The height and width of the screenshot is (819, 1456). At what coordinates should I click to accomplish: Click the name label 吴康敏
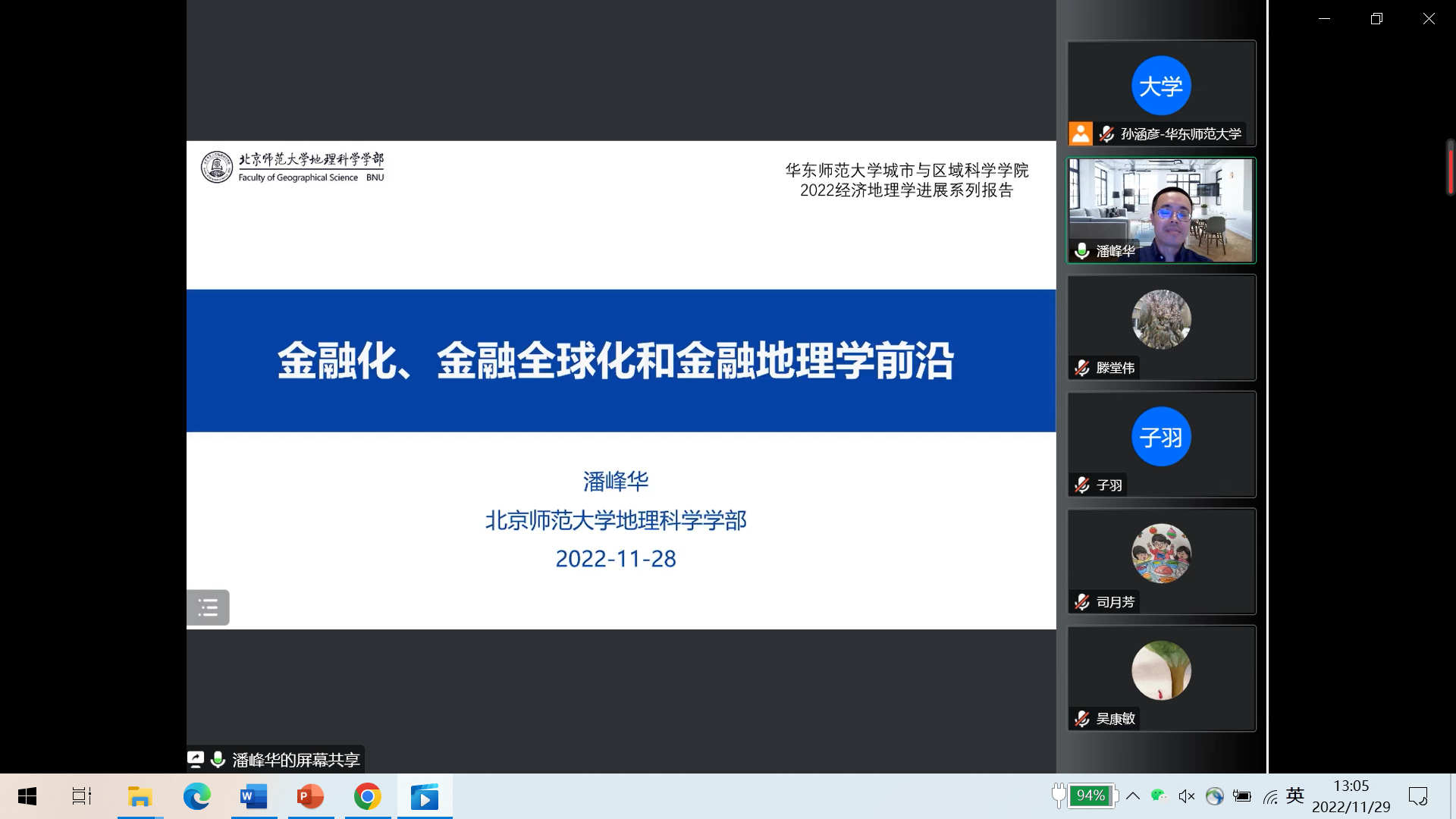pos(1116,718)
